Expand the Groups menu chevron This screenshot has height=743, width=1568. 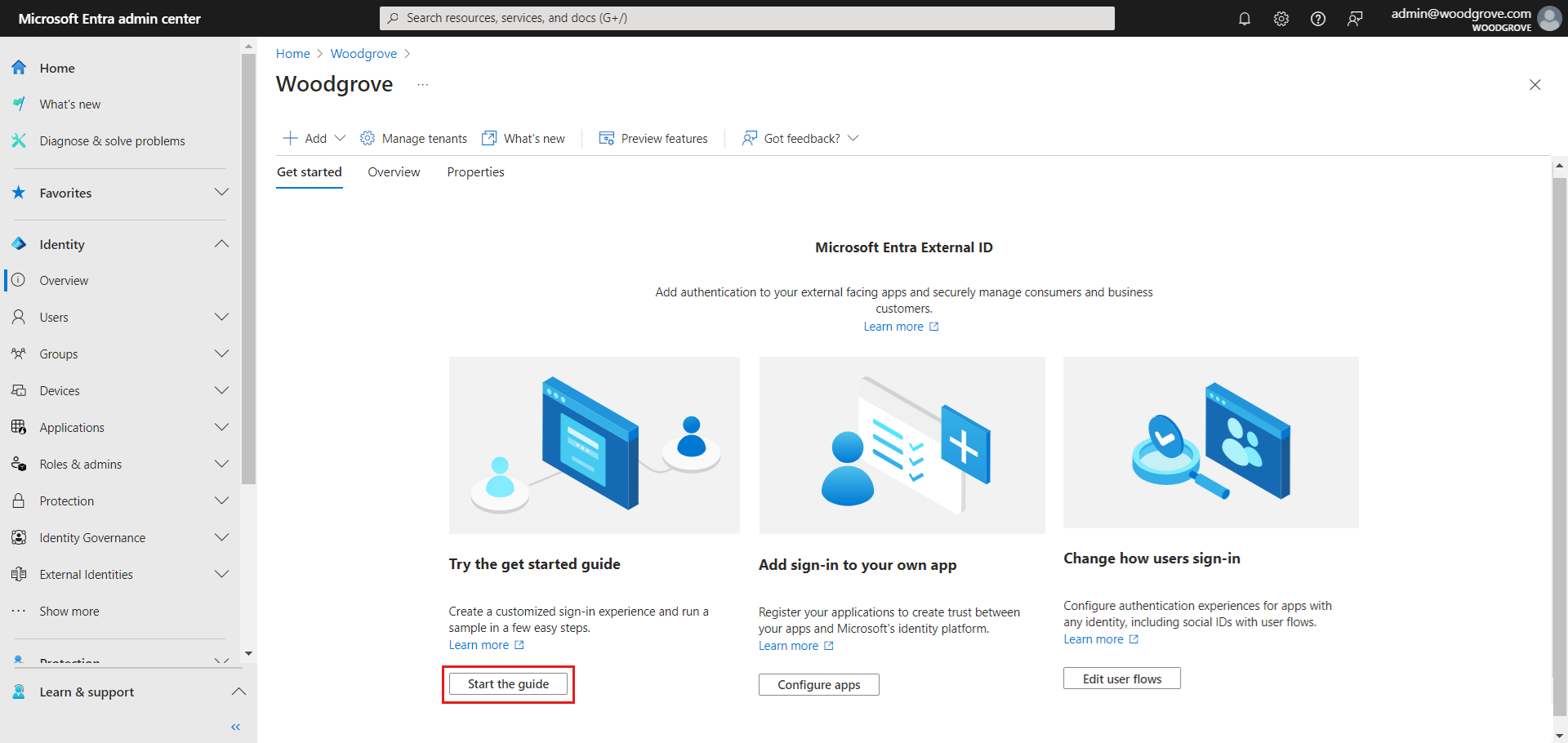click(221, 354)
